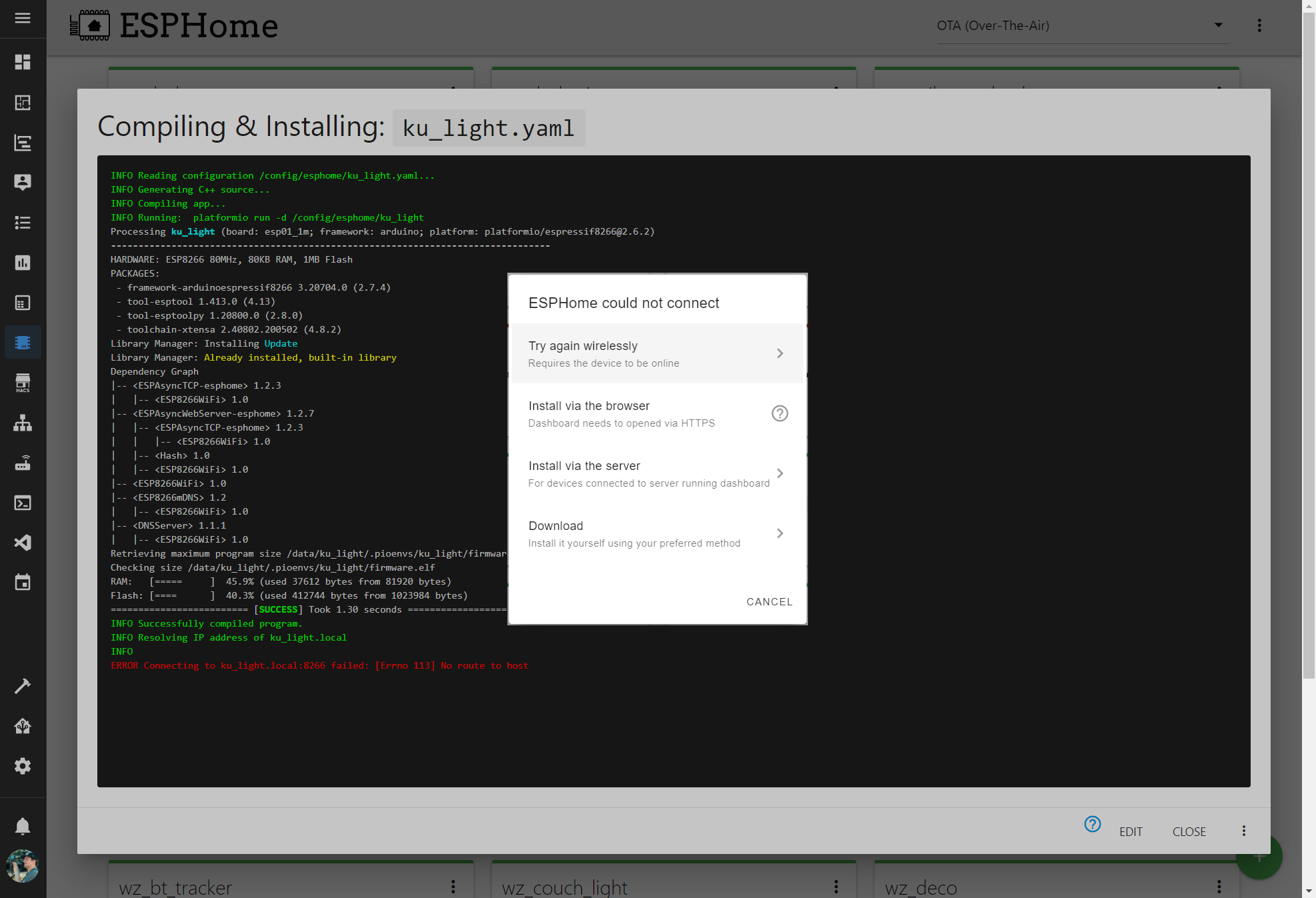The height and width of the screenshot is (898, 1316).
Task: Open wz_deco card options menu
Action: (x=1219, y=887)
